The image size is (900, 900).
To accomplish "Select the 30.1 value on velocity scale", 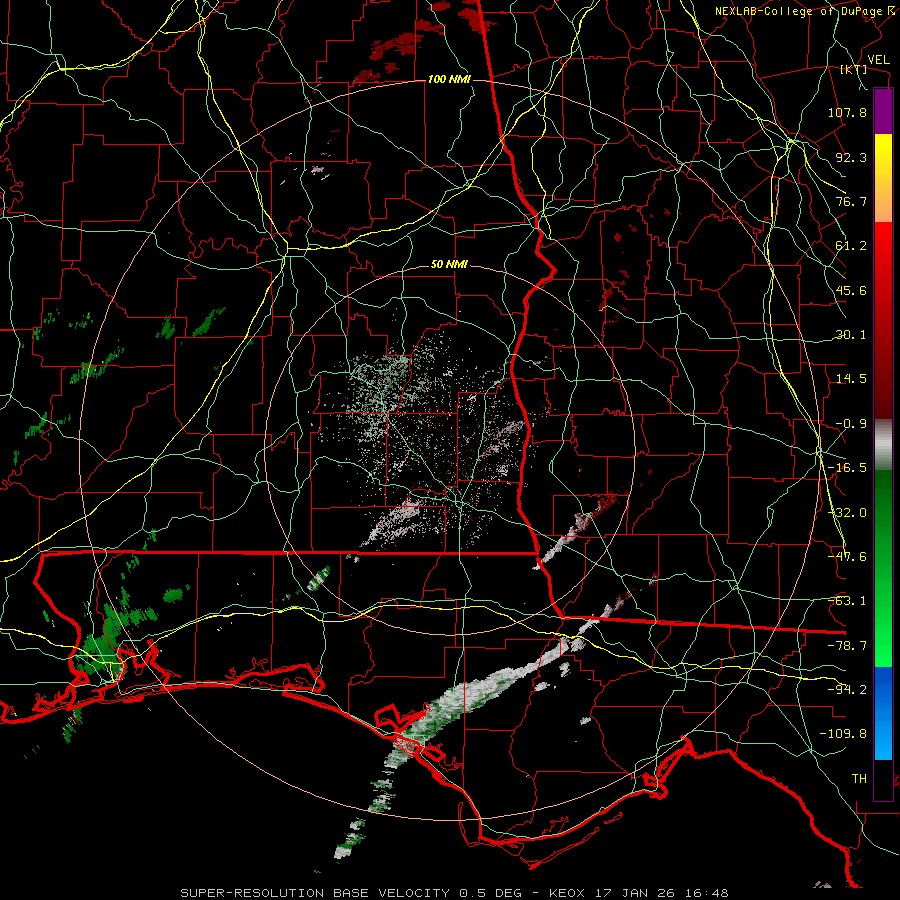I will pos(851,335).
